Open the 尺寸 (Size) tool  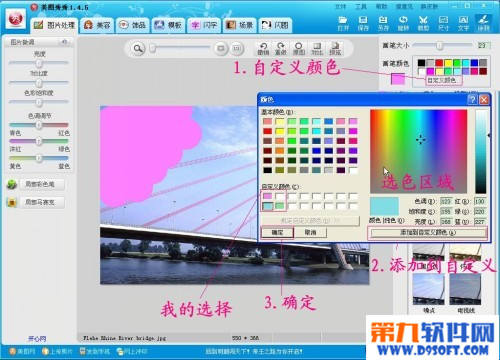(443, 23)
